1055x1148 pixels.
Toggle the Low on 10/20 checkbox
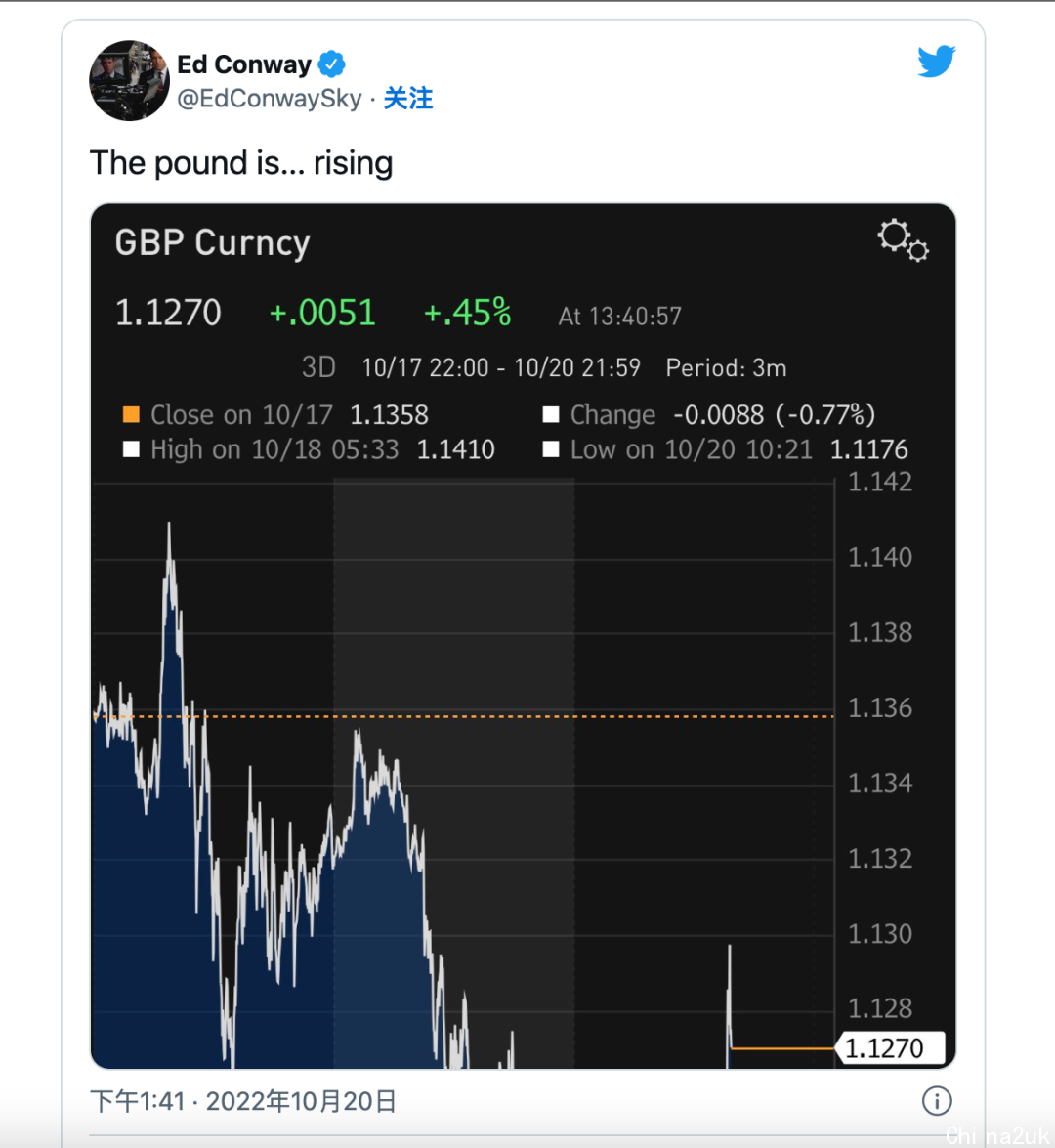551,449
